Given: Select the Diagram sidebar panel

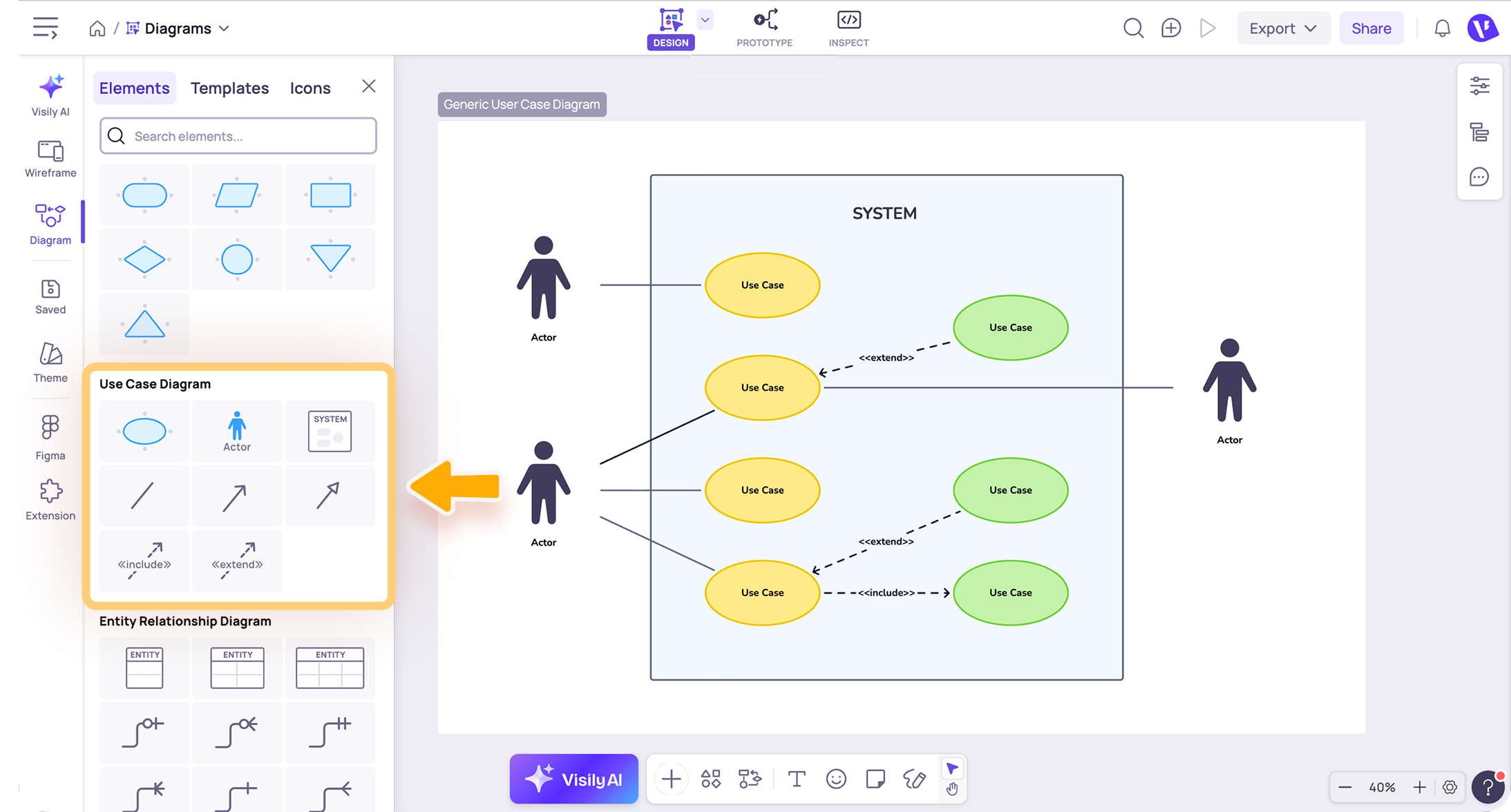Looking at the screenshot, I should 50,224.
